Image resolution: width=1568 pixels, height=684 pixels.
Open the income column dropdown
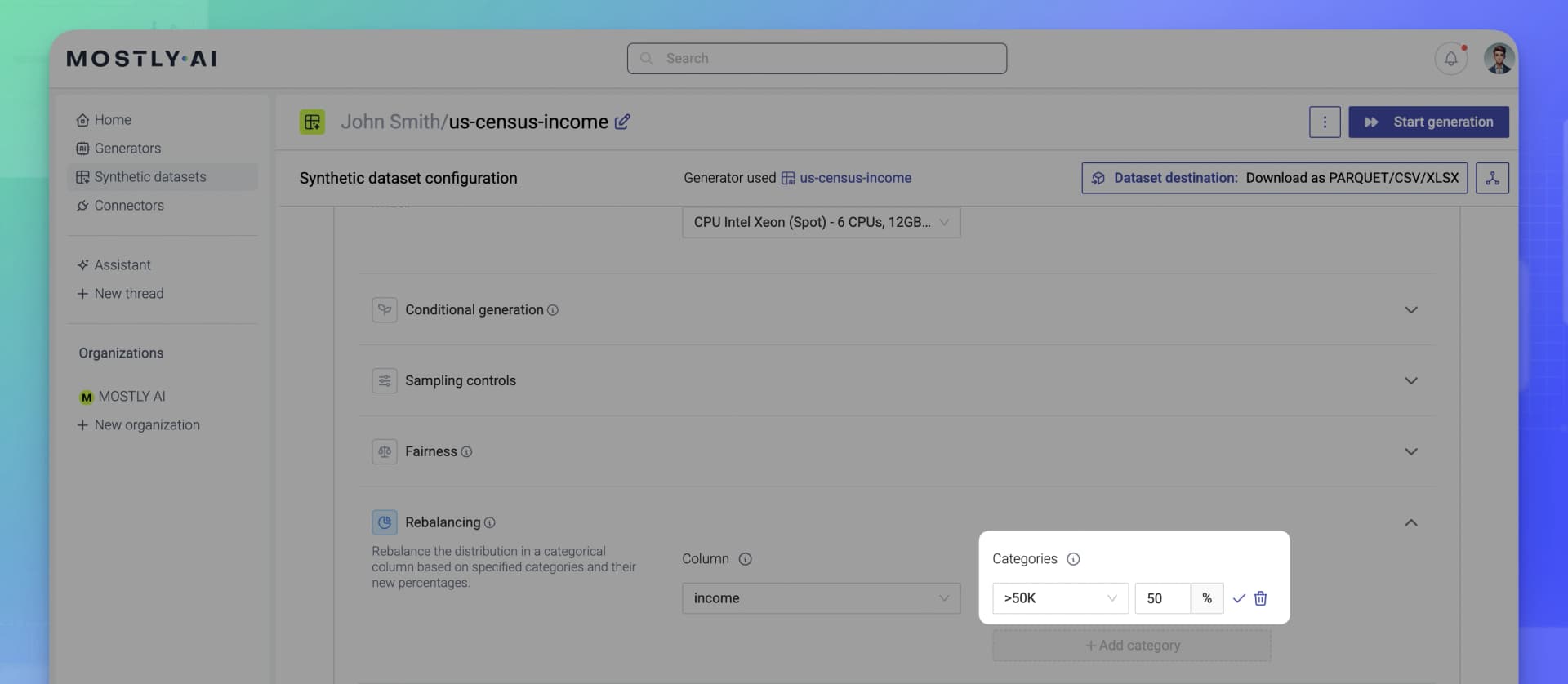point(821,598)
